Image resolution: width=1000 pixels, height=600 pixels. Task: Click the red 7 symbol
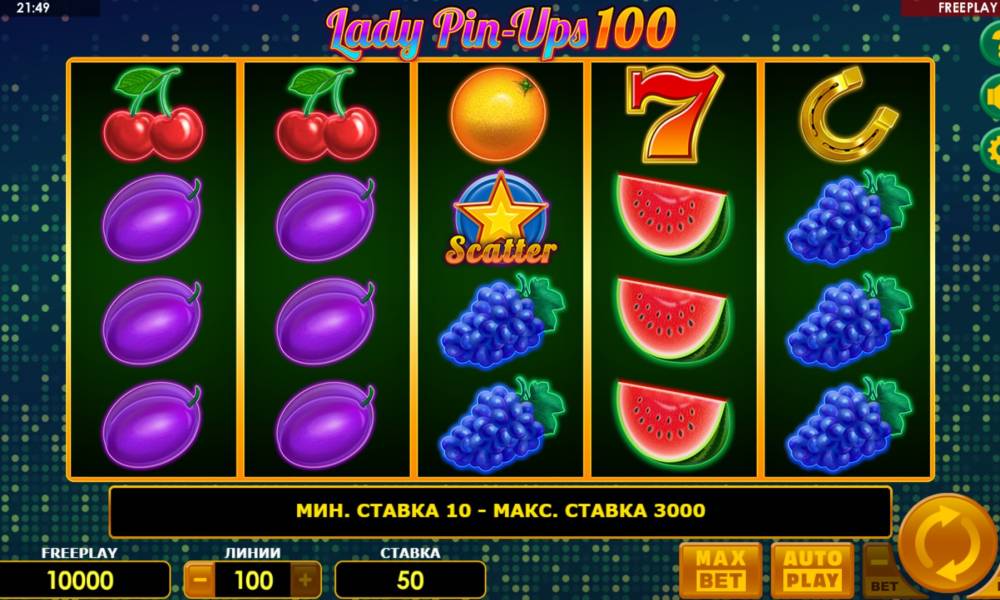[x=673, y=113]
